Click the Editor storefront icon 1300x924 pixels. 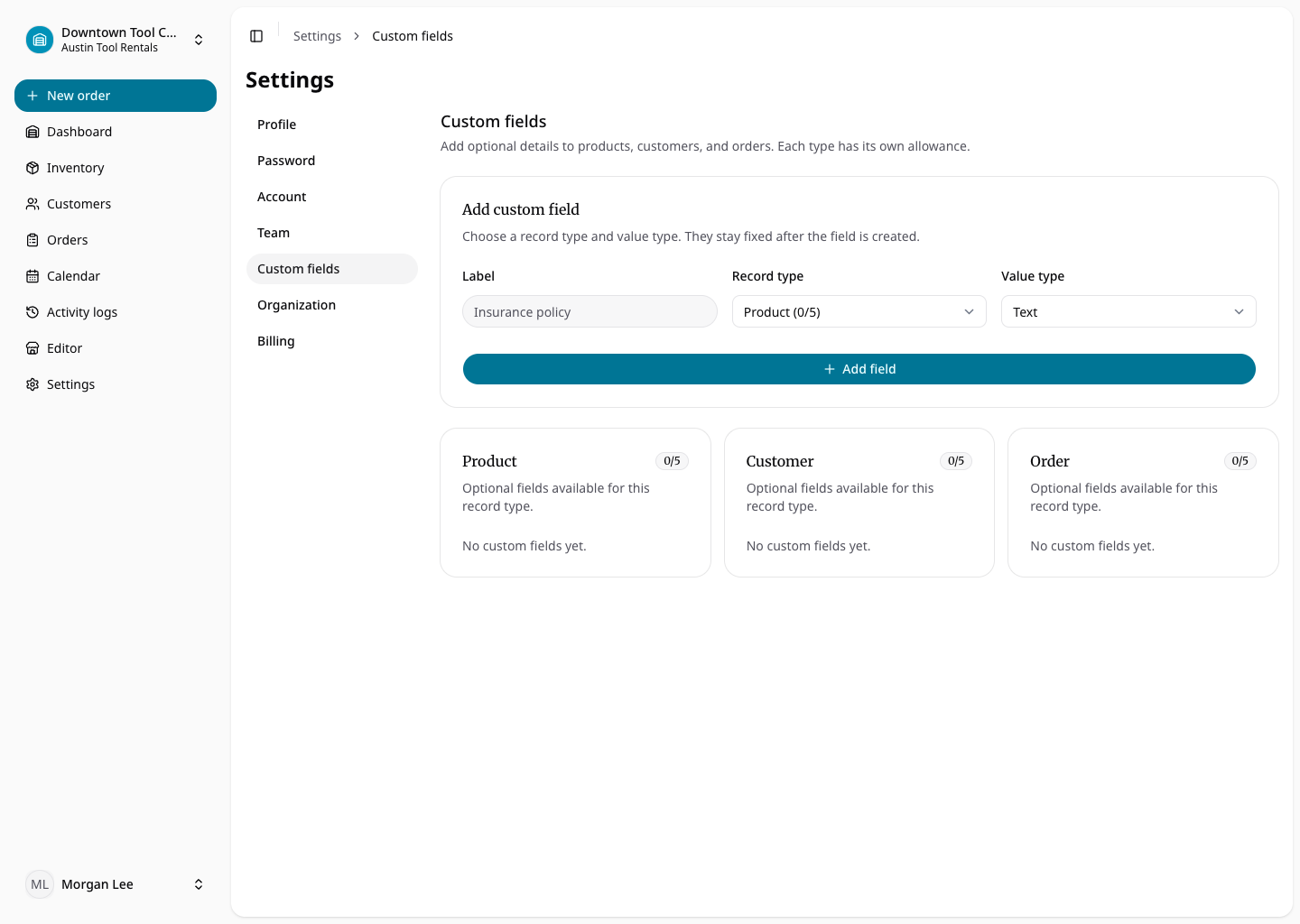32,348
